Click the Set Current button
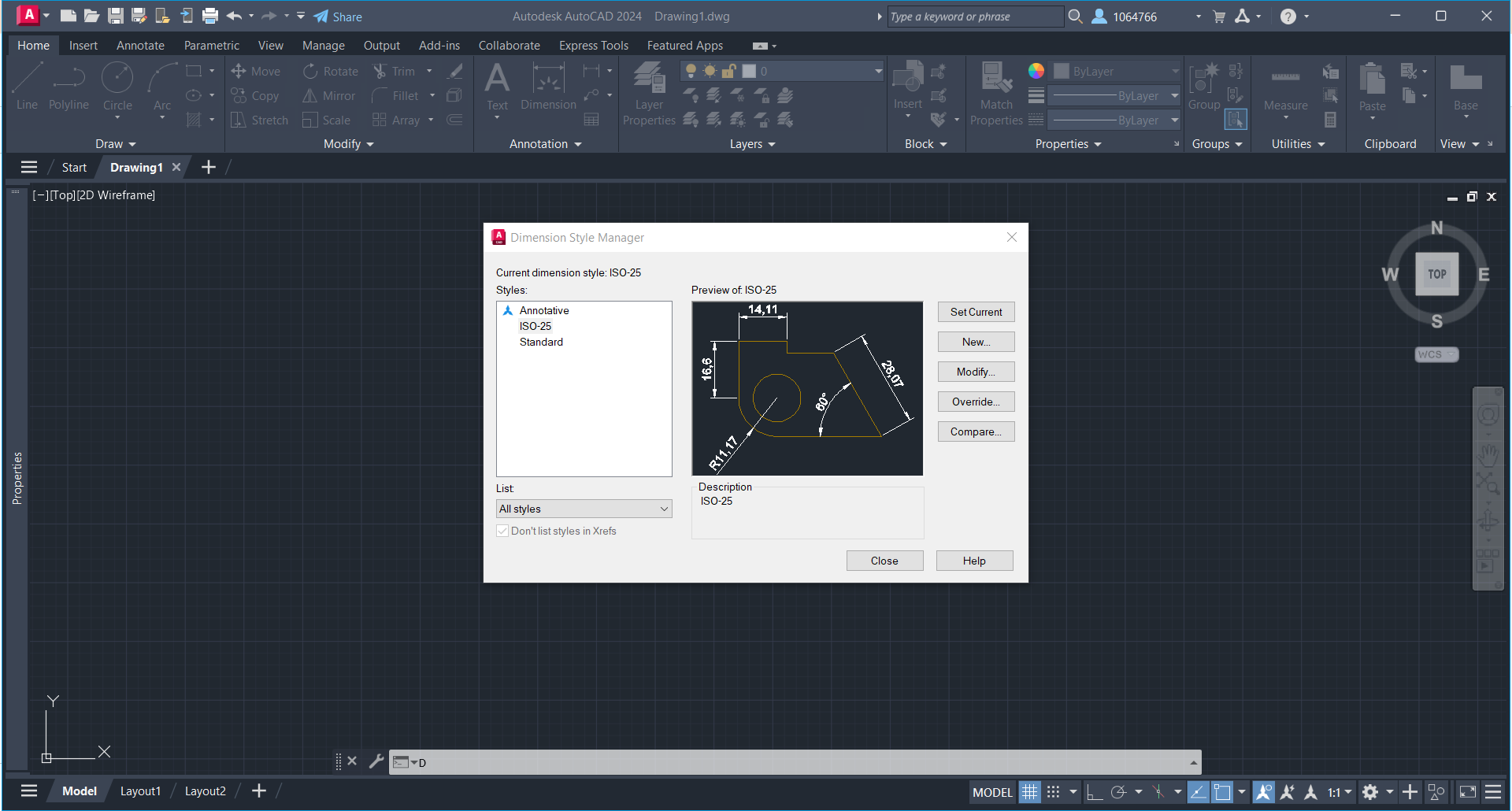Screen dimensions: 1512x811 [976, 312]
